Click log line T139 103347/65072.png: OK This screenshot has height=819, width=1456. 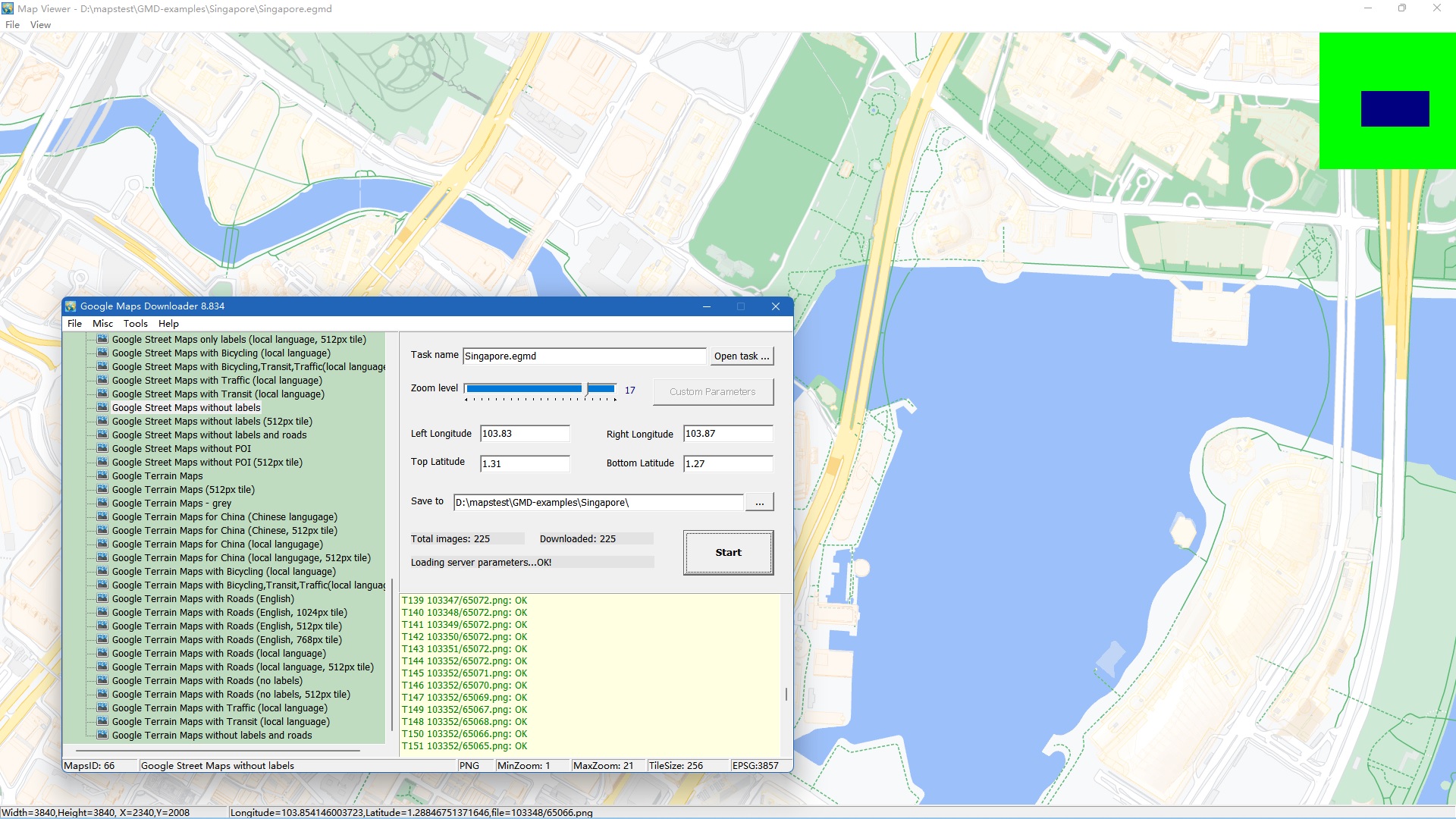click(464, 601)
